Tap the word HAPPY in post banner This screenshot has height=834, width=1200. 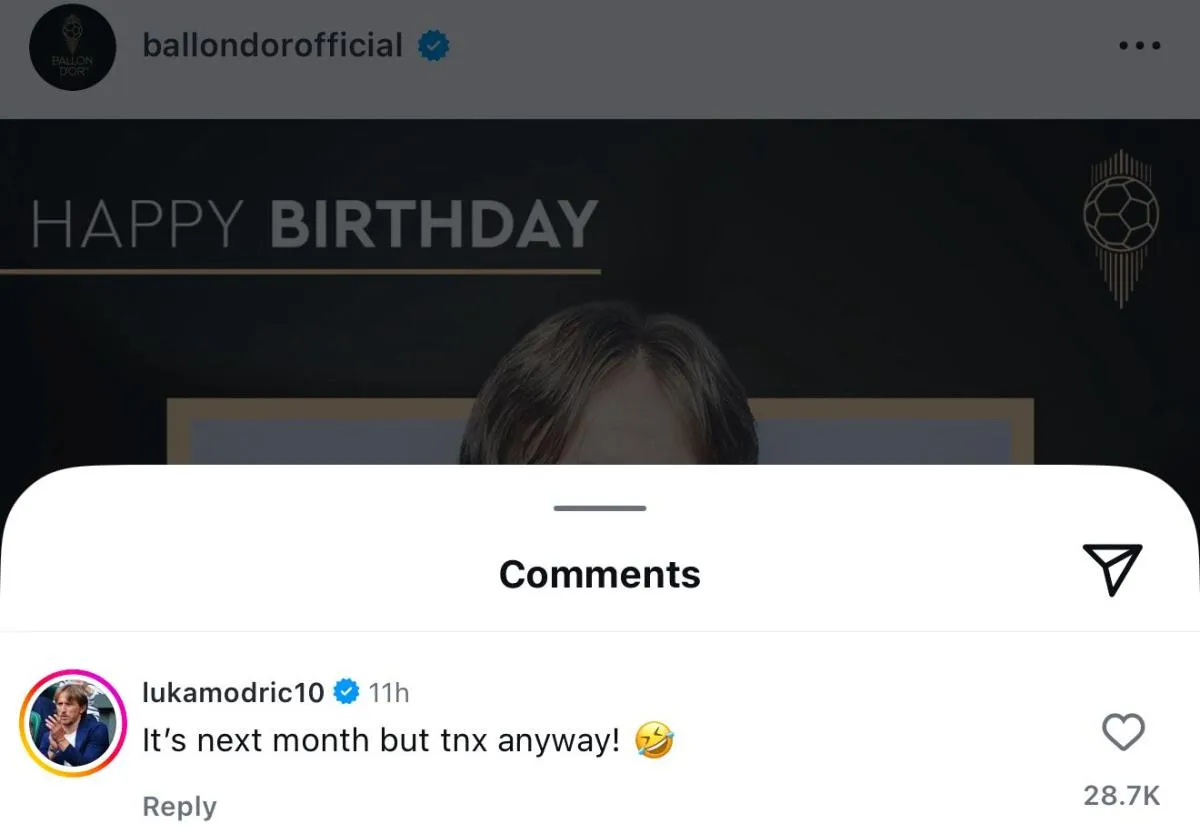pos(139,224)
